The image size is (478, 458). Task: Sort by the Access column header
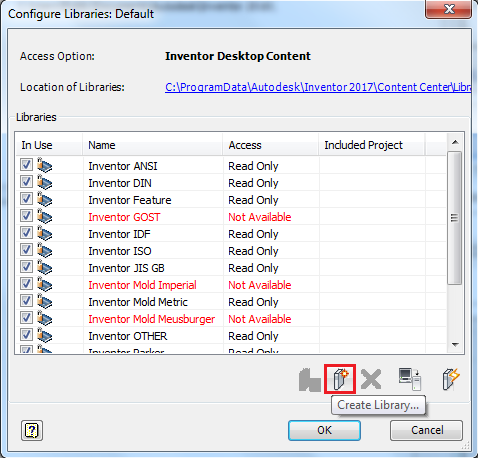click(271, 145)
